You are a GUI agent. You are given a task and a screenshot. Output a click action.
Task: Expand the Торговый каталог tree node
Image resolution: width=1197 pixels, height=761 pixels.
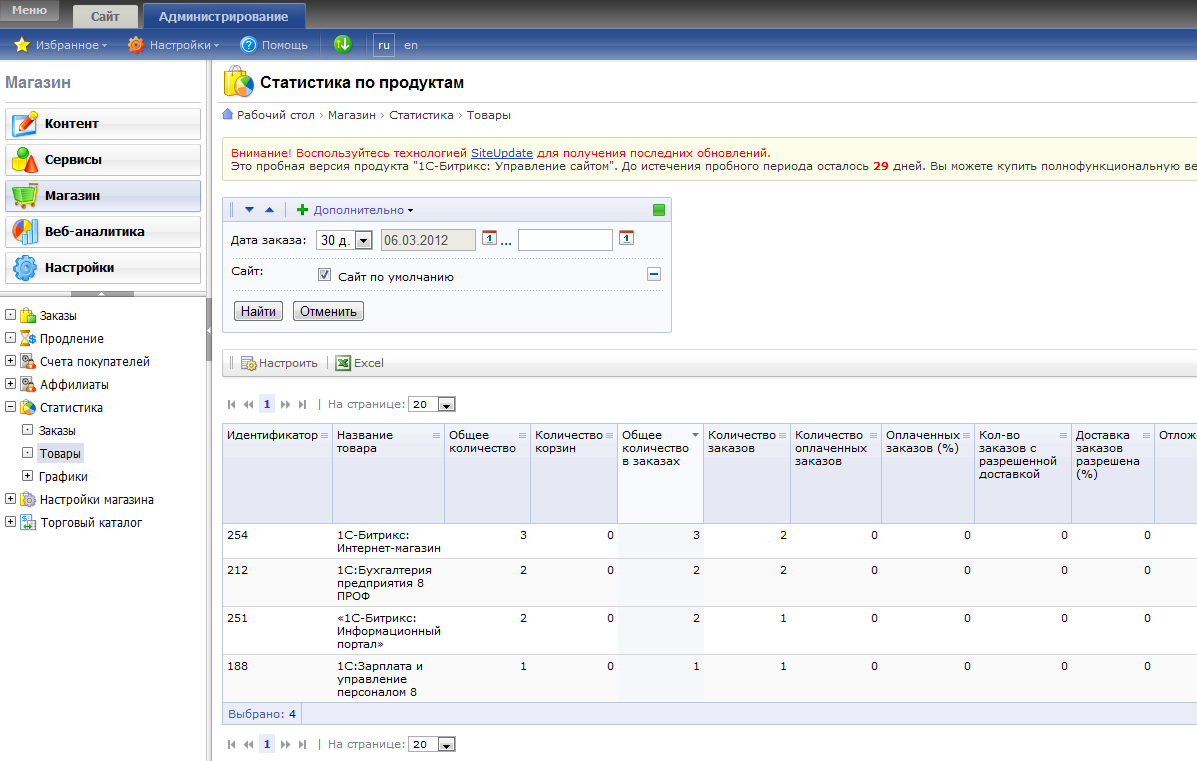[x=10, y=522]
